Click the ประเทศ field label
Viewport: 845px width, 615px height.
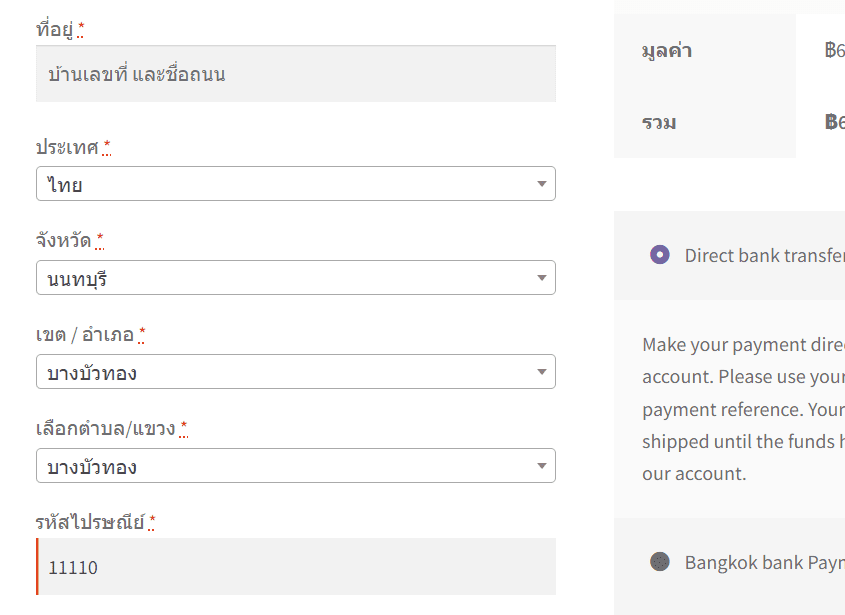tap(67, 147)
